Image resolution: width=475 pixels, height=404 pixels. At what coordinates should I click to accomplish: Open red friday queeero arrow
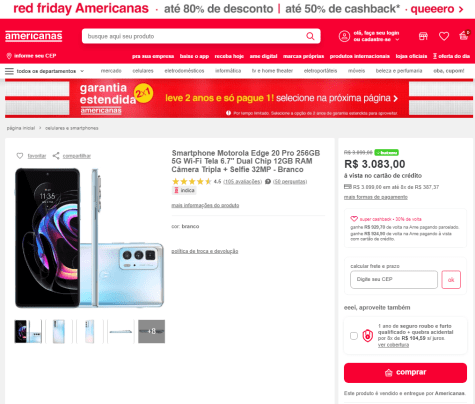tap(461, 9)
